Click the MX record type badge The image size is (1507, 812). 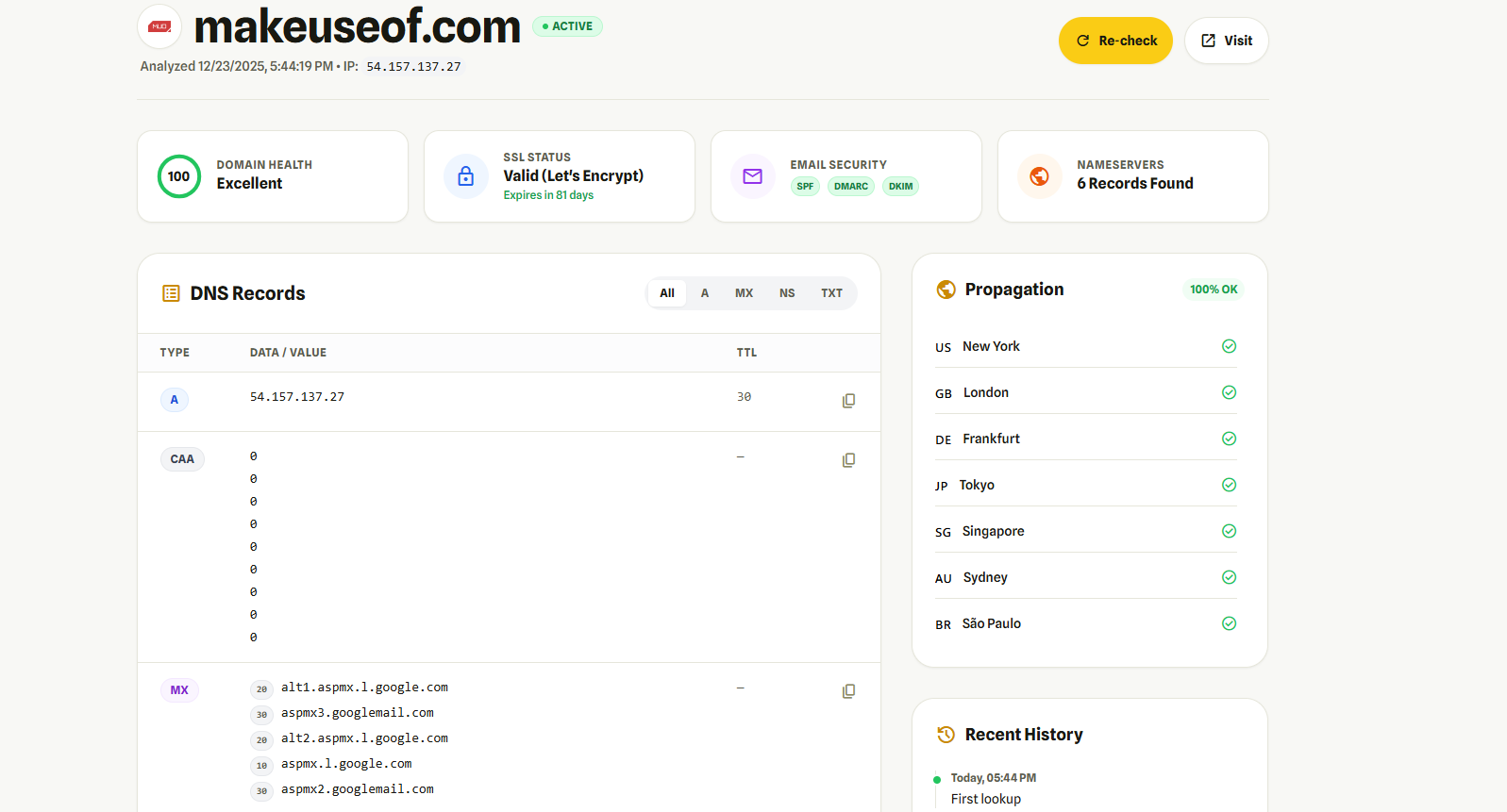[x=179, y=690]
